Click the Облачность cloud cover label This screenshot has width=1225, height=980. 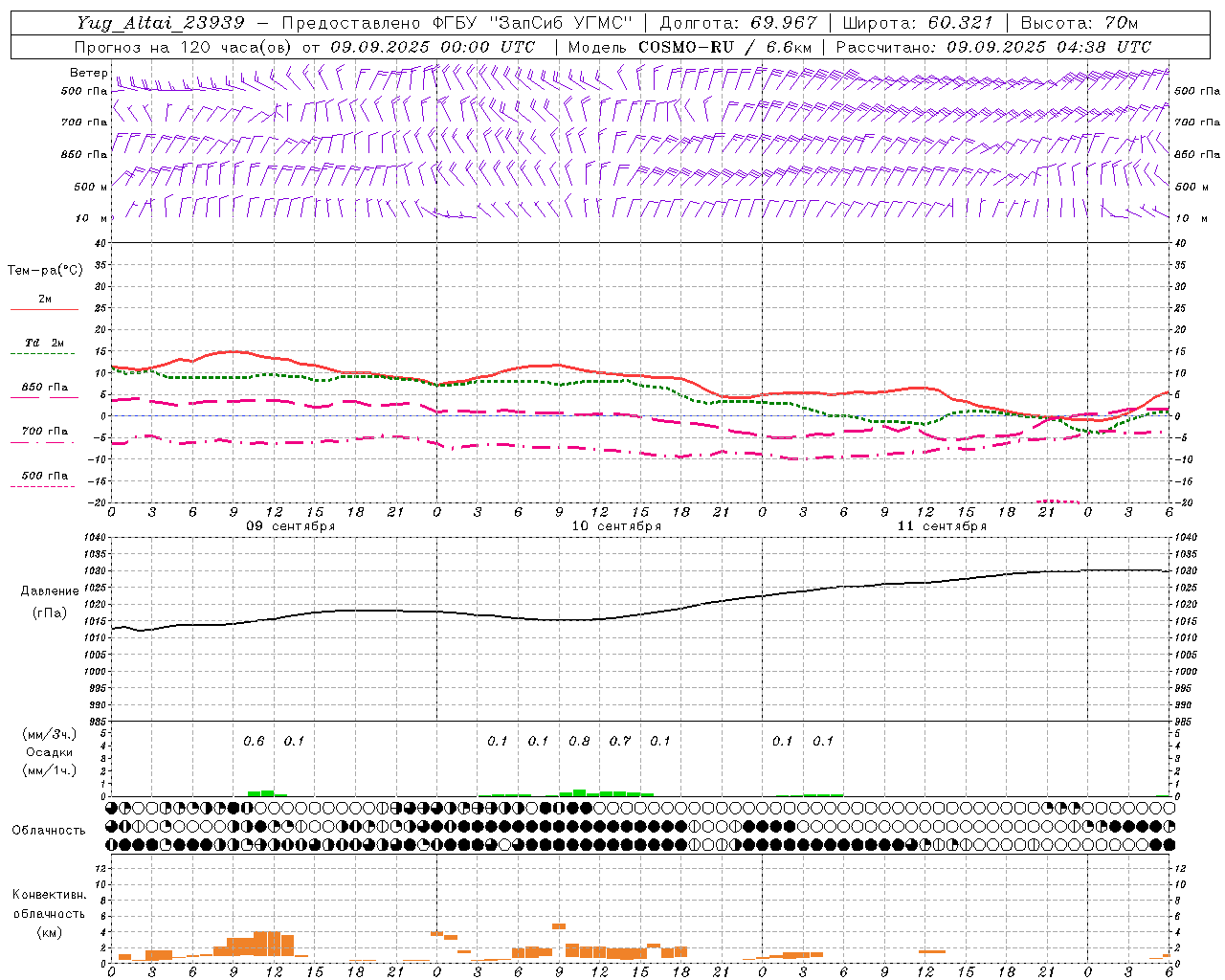49,830
